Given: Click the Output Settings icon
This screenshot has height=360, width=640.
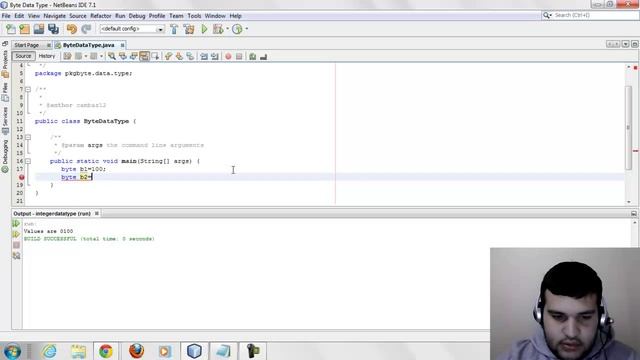Looking at the screenshot, I should [x=16, y=256].
